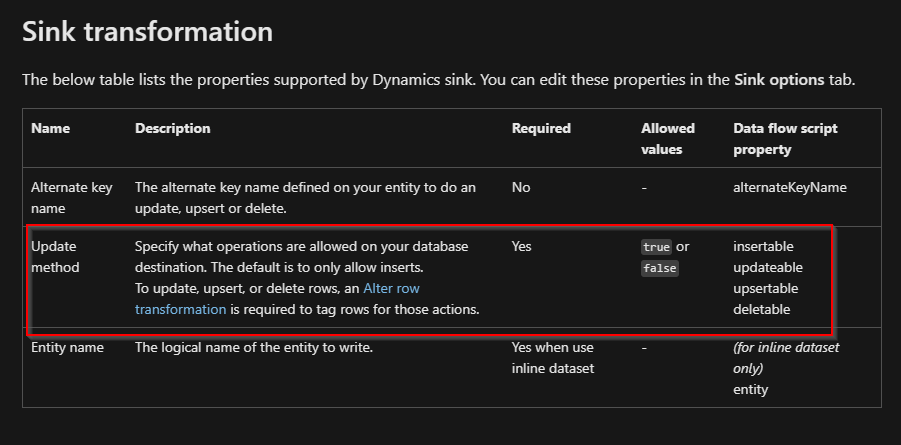Click the entity script property text
Viewport: 901px width, 445px height.
[750, 389]
